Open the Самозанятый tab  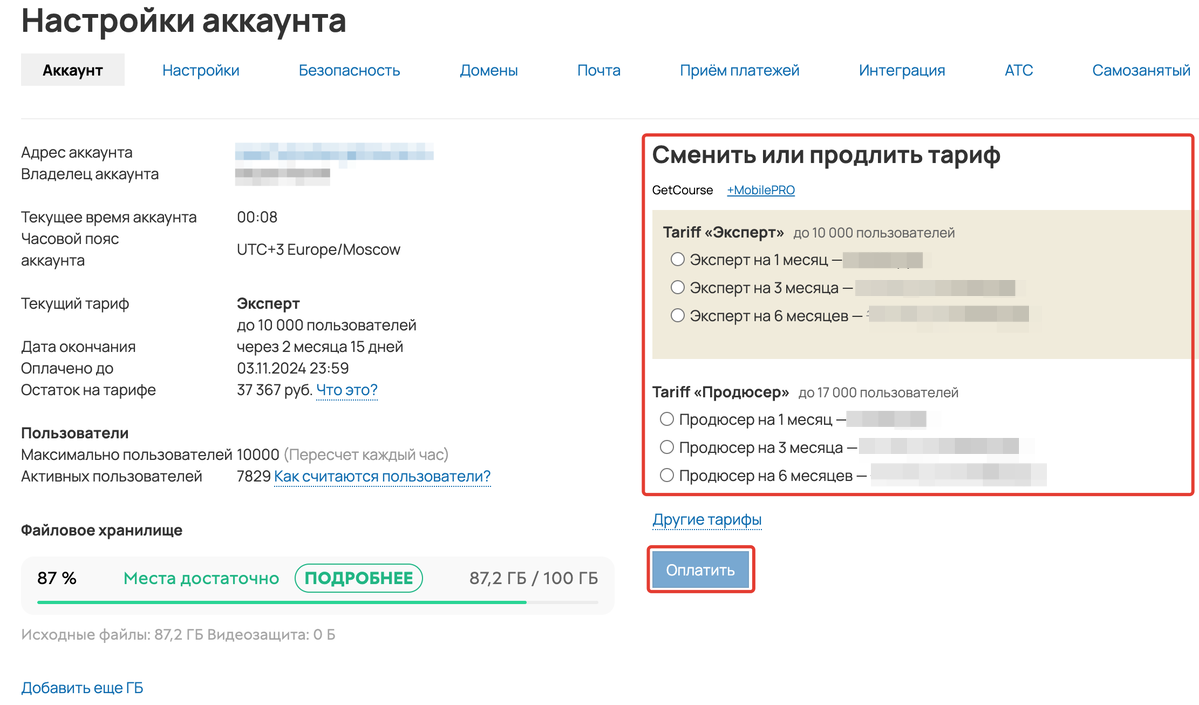(x=1140, y=69)
